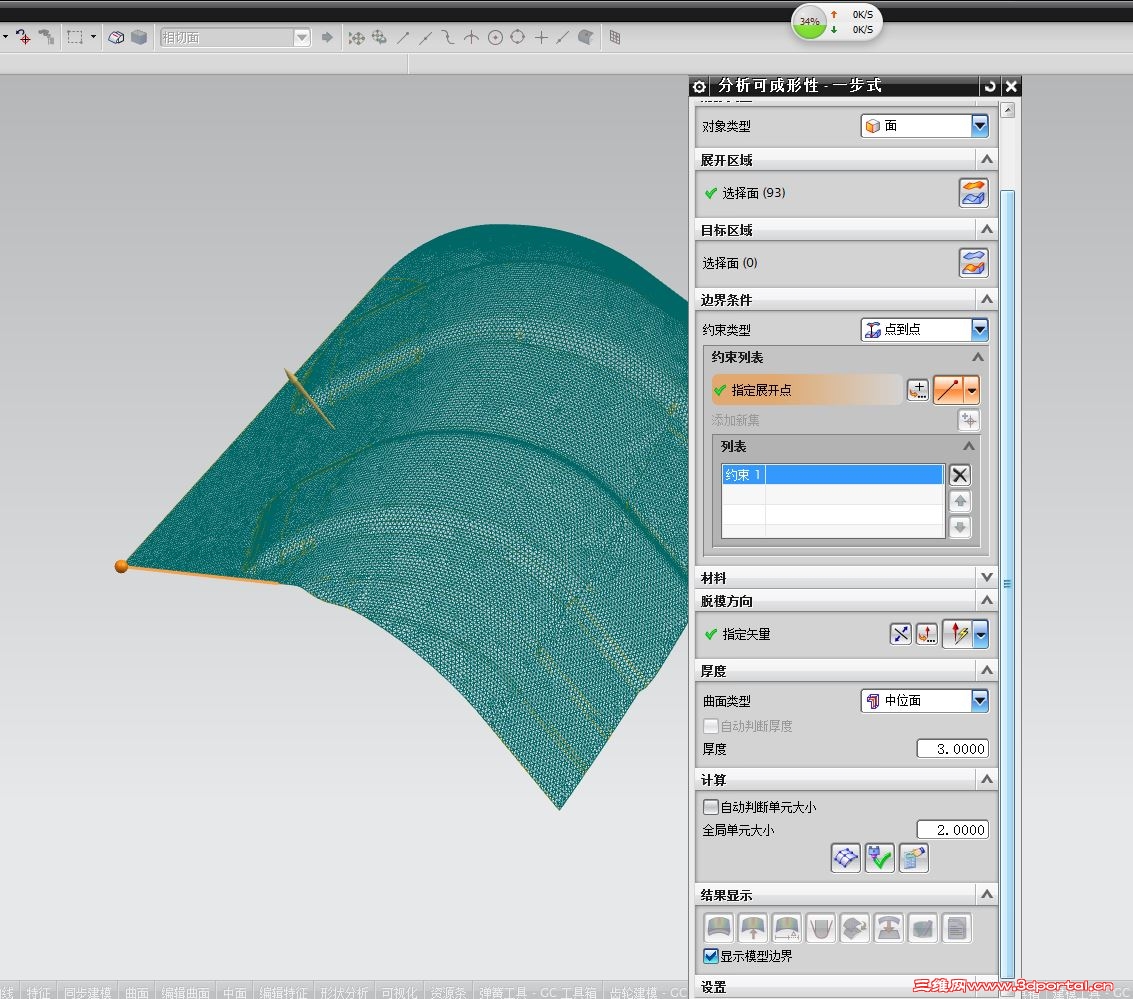Click the grid snap icon in toolbar
Image resolution: width=1133 pixels, height=999 pixels.
(615, 37)
